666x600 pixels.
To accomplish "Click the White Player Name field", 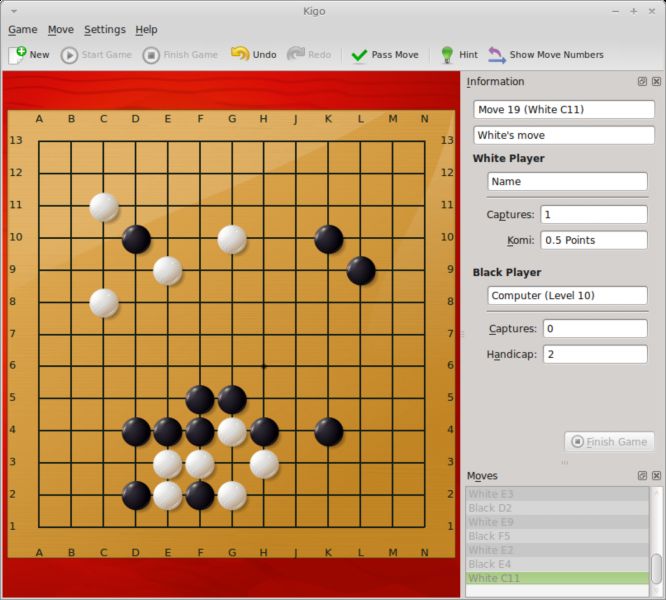I will (x=567, y=182).
